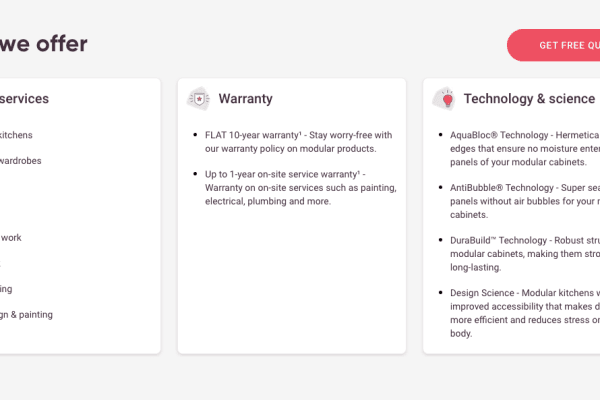Click the 'warranty policy on modular products' text
The image size is (600, 400).
(x=284, y=148)
